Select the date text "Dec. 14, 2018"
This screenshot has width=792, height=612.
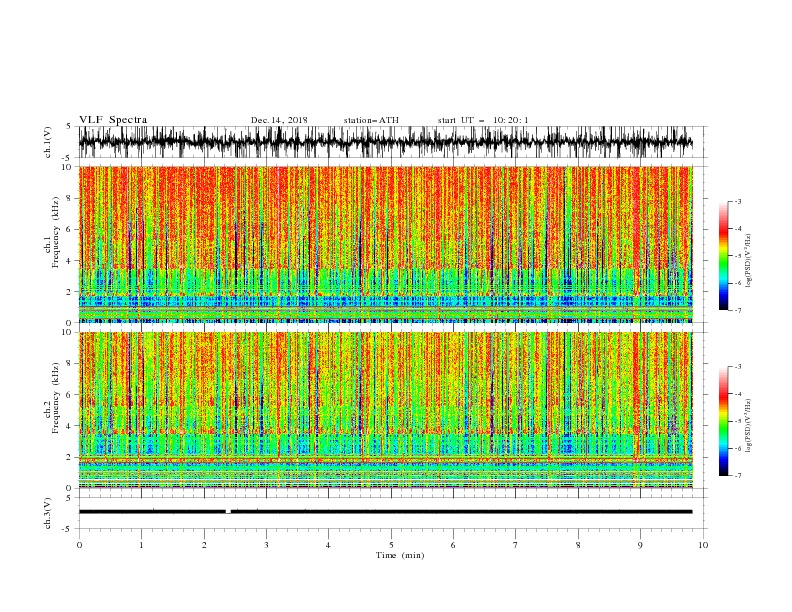(x=279, y=120)
